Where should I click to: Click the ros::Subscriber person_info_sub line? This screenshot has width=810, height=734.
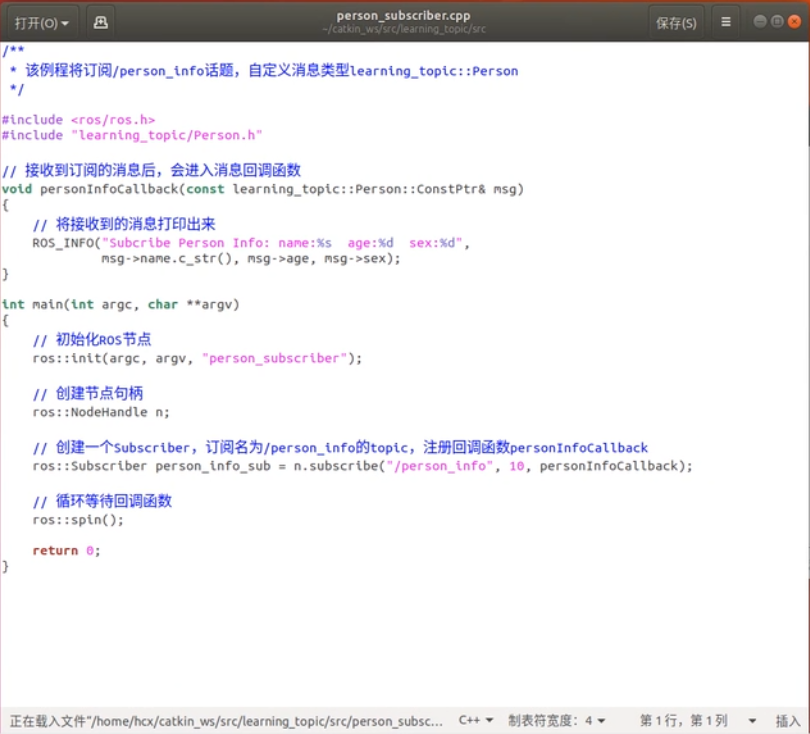coord(362,466)
